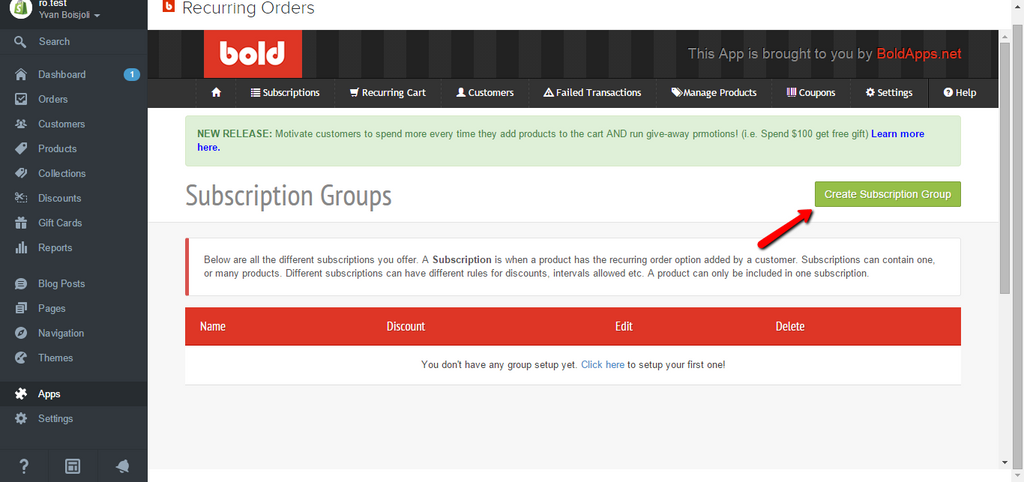Go to Failed Transactions in the navigation bar
The image size is (1024, 482).
click(x=592, y=93)
